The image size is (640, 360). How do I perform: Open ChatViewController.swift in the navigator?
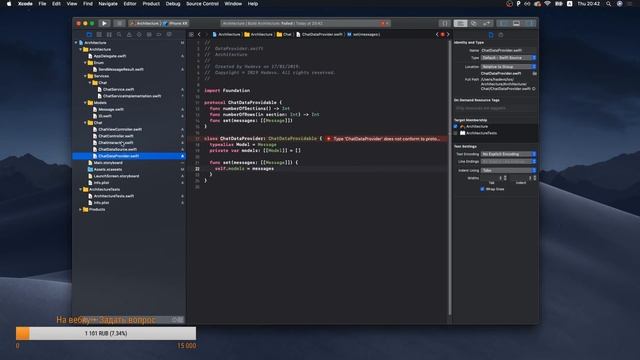click(x=120, y=129)
